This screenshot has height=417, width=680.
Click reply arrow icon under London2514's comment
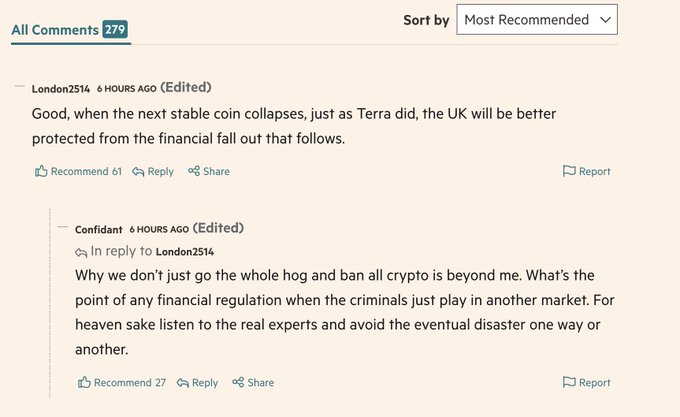(138, 172)
